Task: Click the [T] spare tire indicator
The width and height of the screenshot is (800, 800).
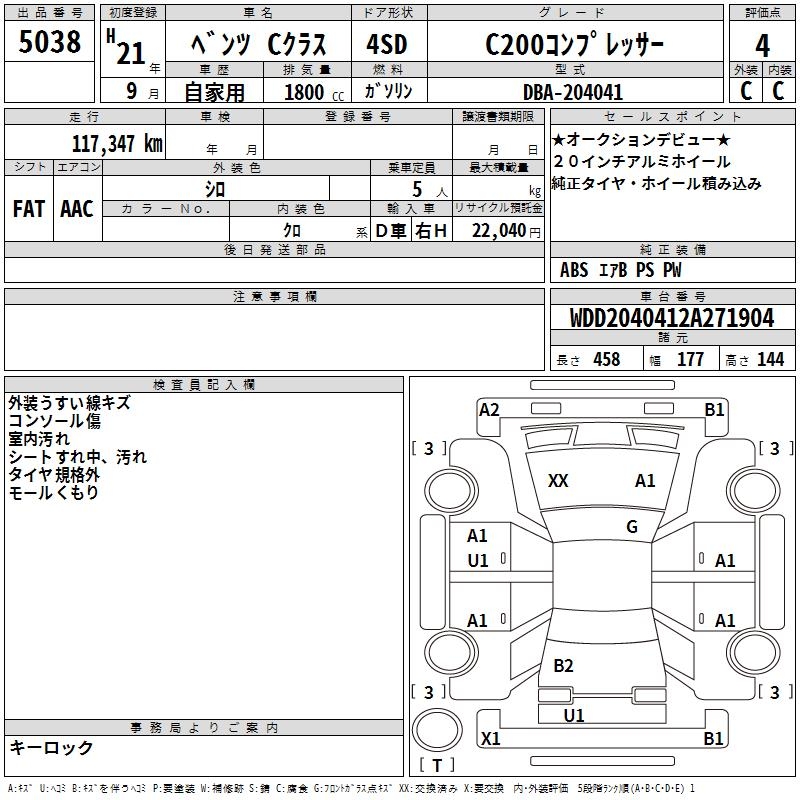Action: click(x=436, y=766)
